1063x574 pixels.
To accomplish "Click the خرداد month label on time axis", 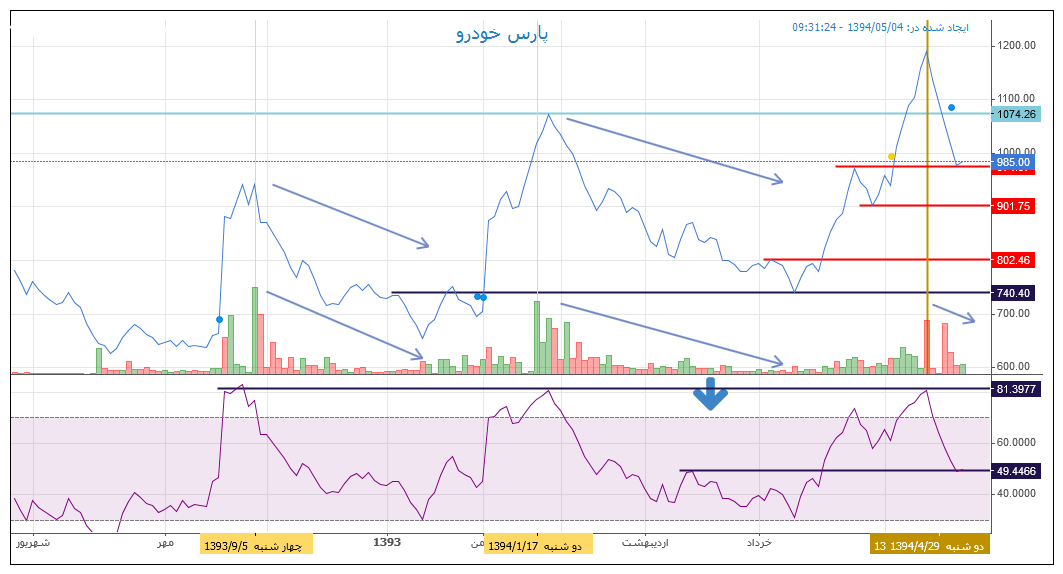I will coord(759,542).
